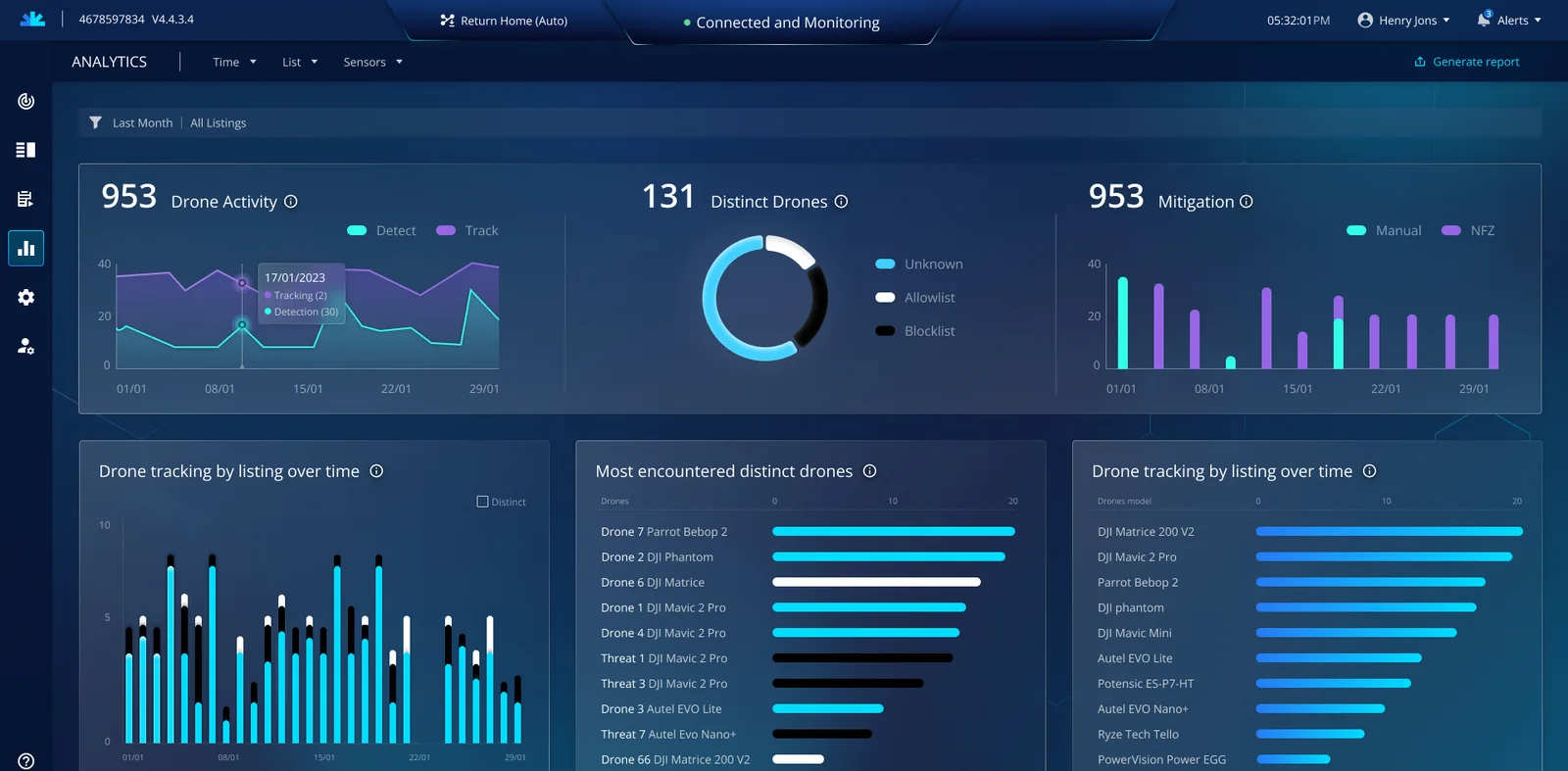Click Generate report

(1466, 62)
